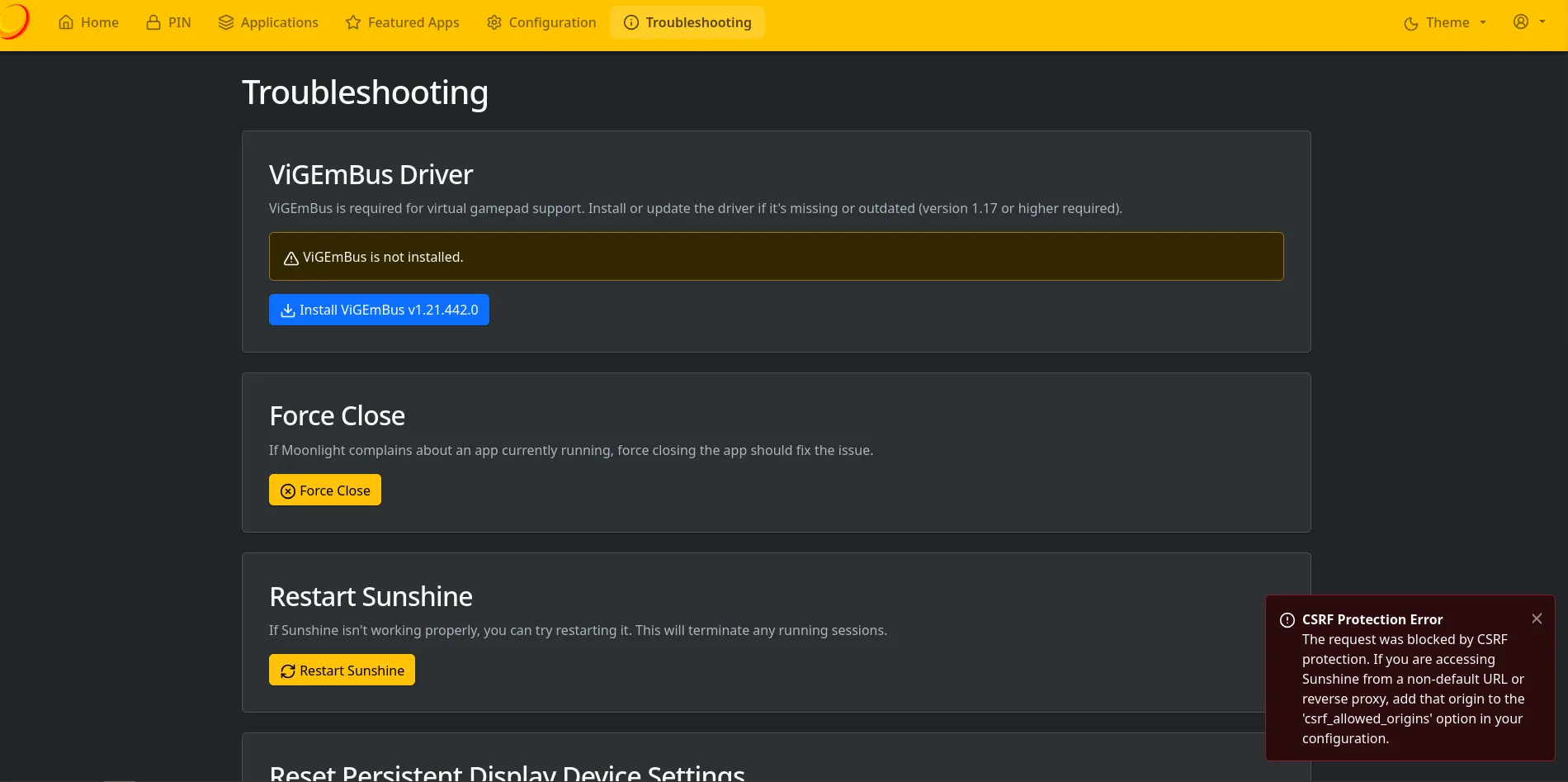Screen dimensions: 1568x782
Task: Go to the PIN page
Action: click(x=168, y=22)
